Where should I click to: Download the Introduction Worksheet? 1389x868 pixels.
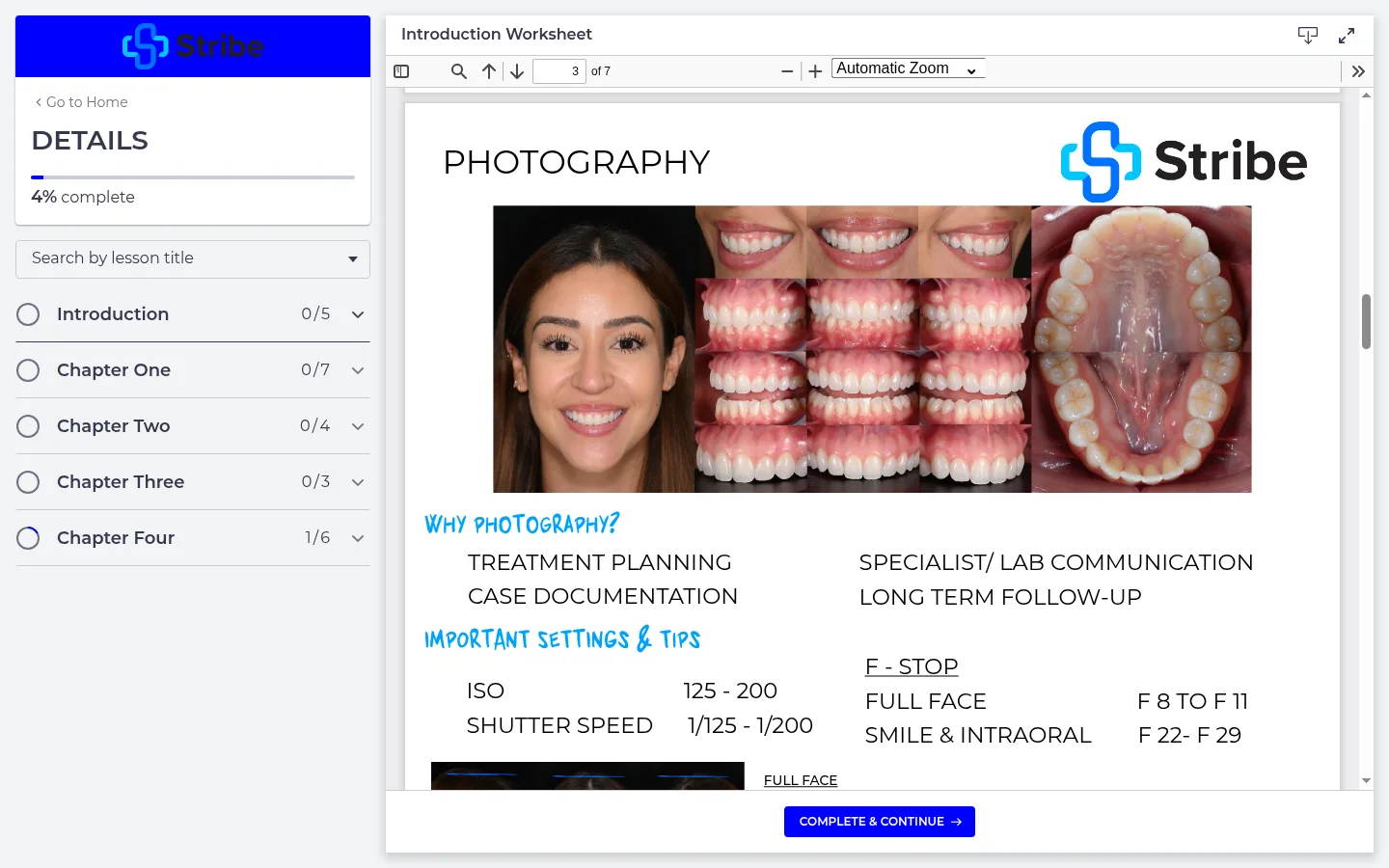click(x=1308, y=36)
